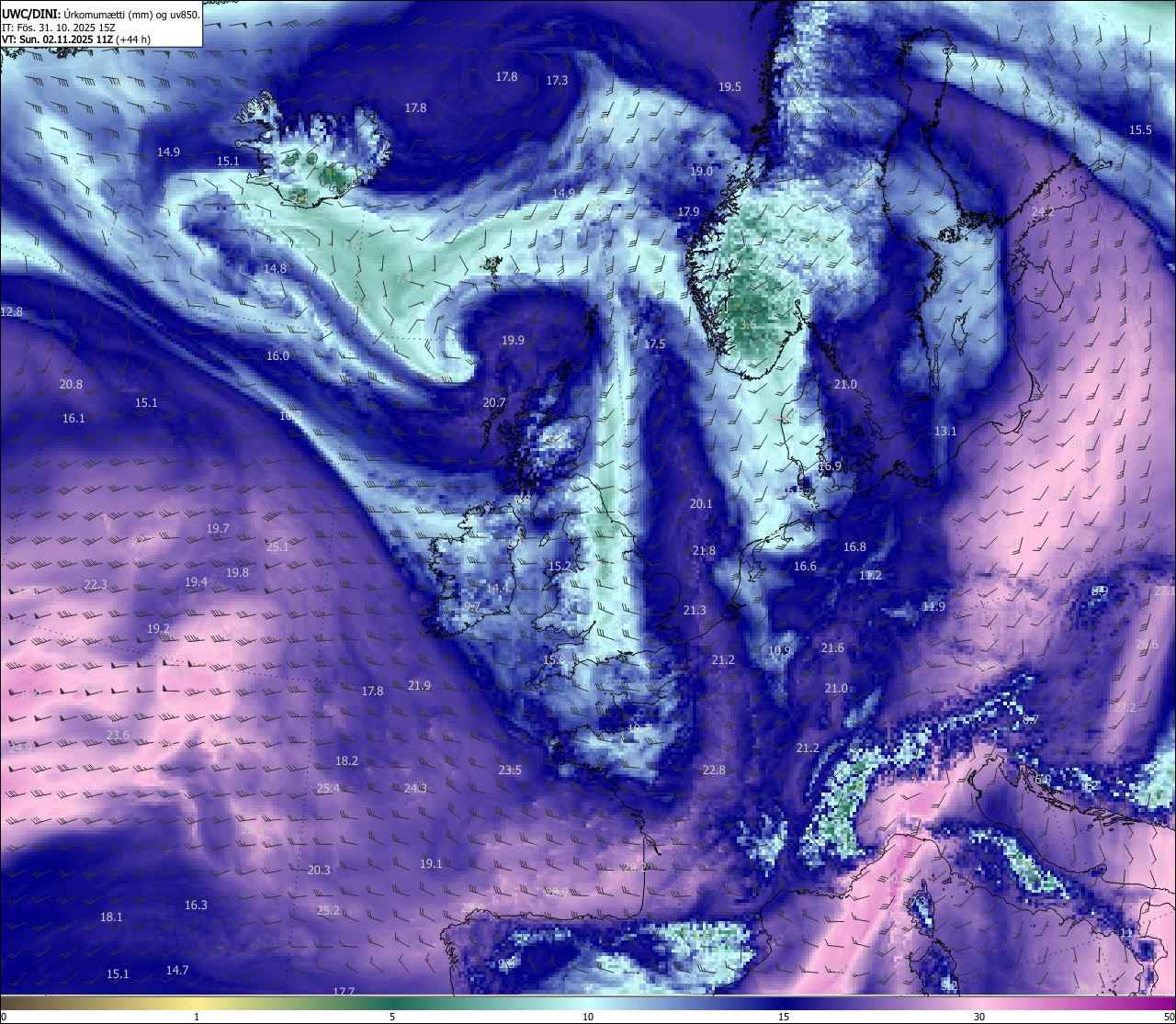Select the 19.9 value label
The height and width of the screenshot is (1024, 1176).
[513, 341]
